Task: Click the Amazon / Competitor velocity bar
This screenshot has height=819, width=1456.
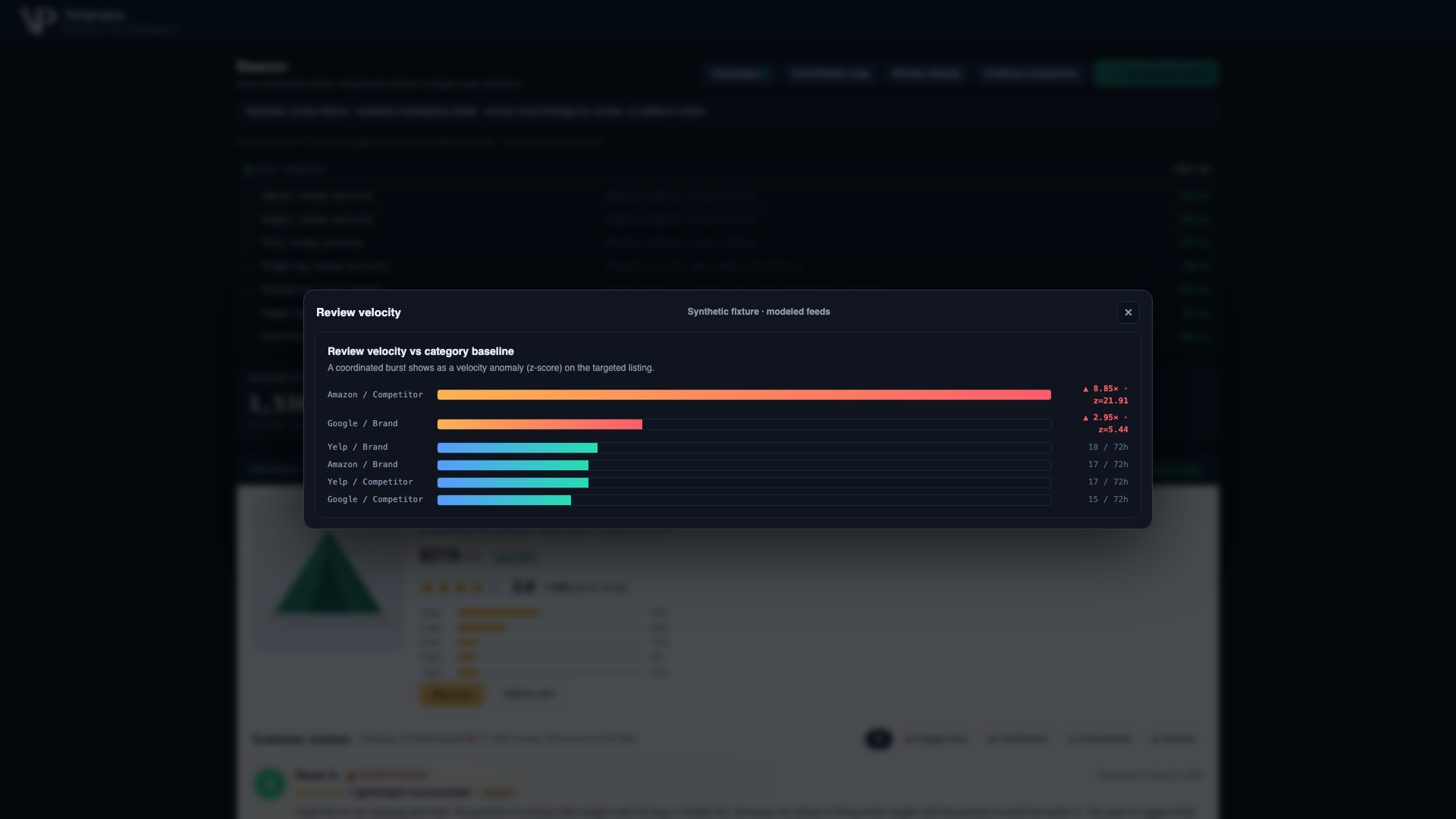Action: [x=744, y=395]
